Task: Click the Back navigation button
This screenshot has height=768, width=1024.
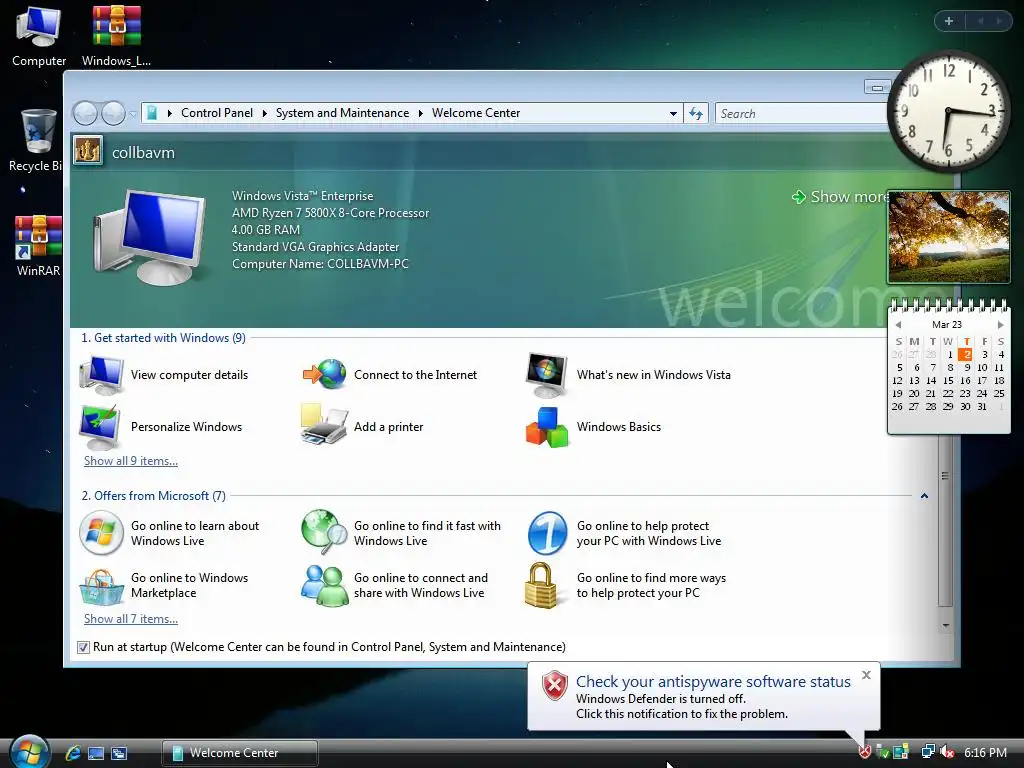Action: [85, 114]
